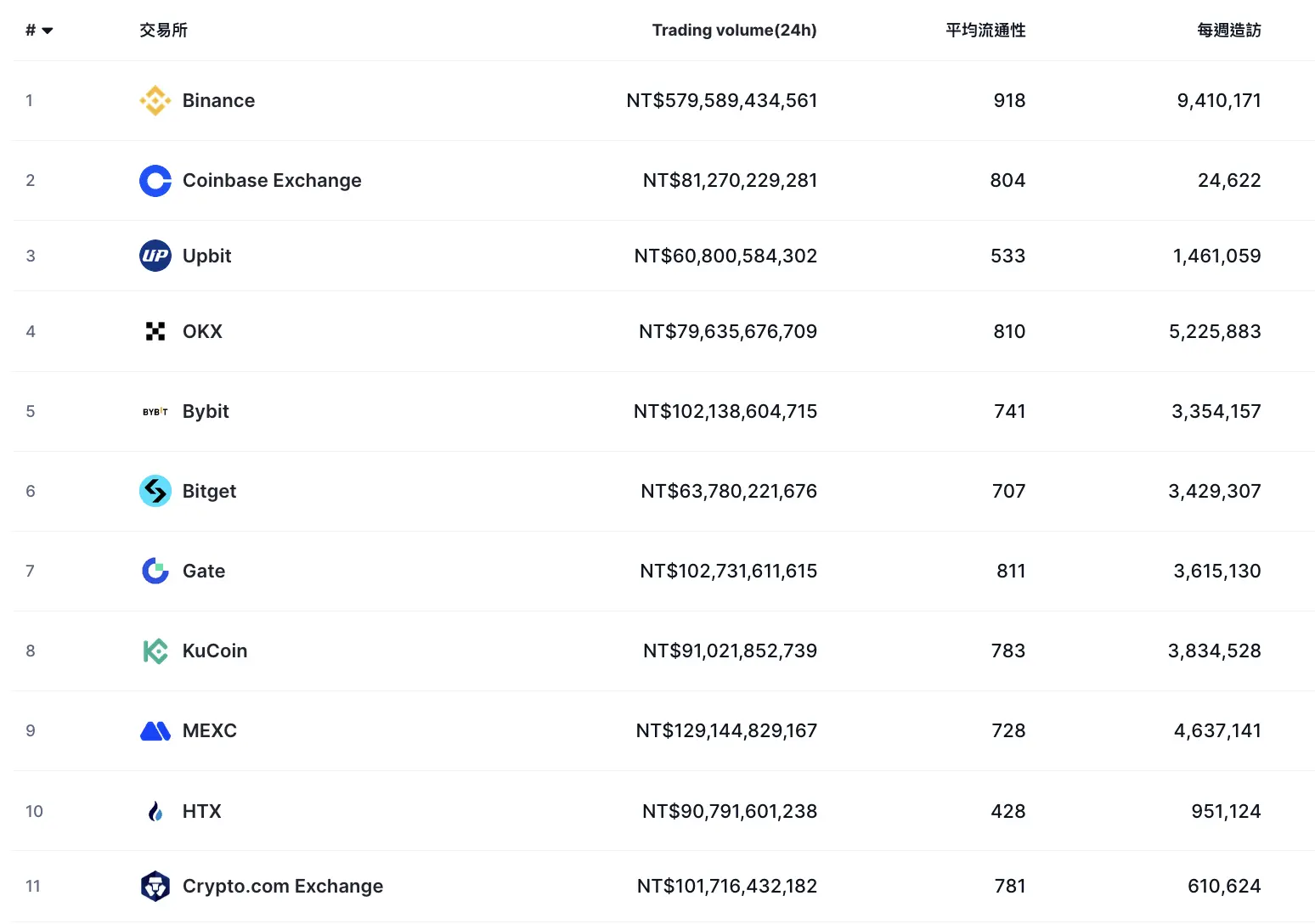The height and width of the screenshot is (924, 1315).
Task: Click the HTX flame logo icon
Action: point(155,811)
